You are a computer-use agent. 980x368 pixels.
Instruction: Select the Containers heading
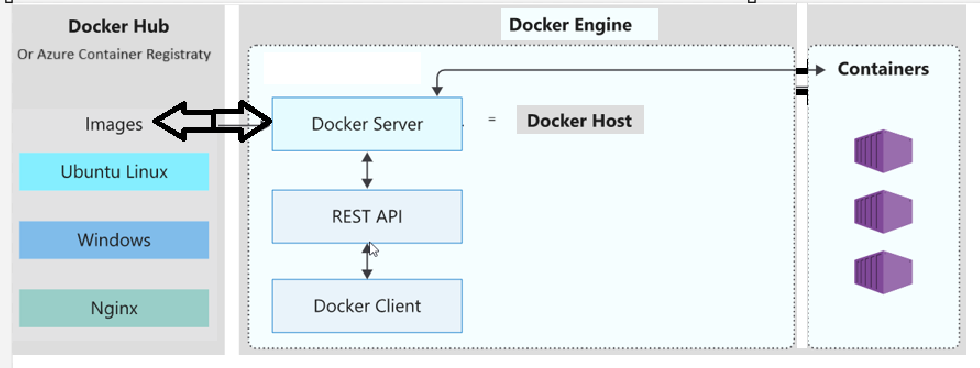[883, 69]
